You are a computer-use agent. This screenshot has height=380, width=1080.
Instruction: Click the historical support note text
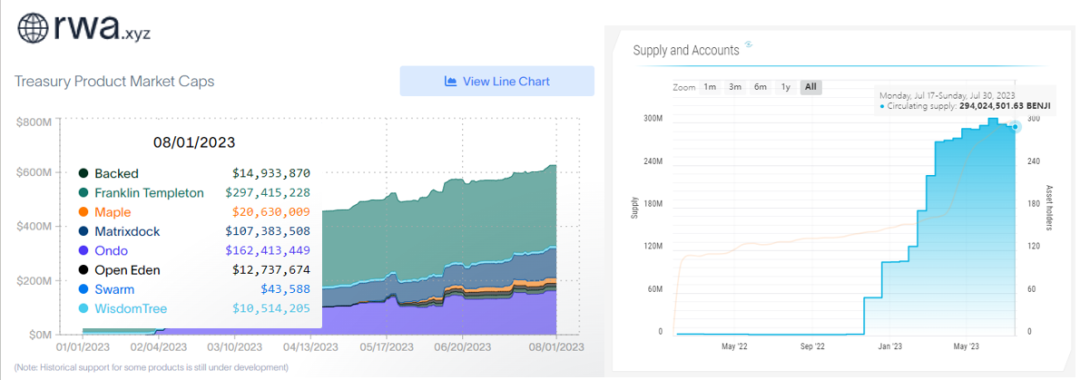[151, 367]
